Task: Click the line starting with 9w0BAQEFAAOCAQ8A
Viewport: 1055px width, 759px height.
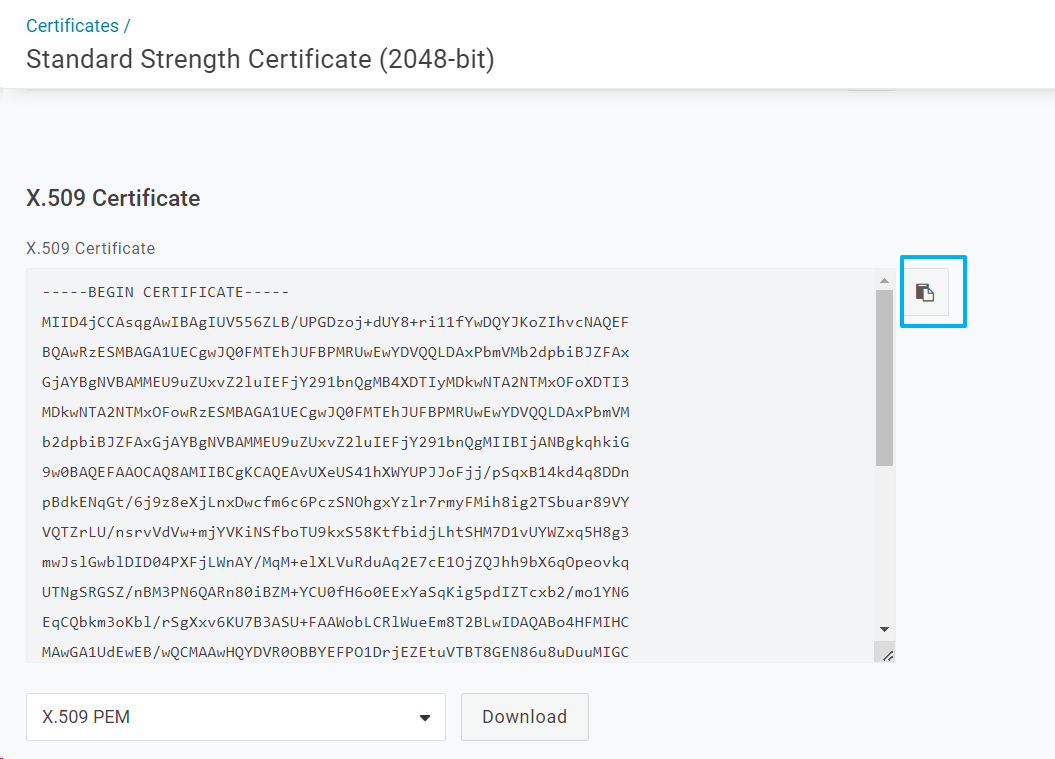Action: (x=335, y=472)
